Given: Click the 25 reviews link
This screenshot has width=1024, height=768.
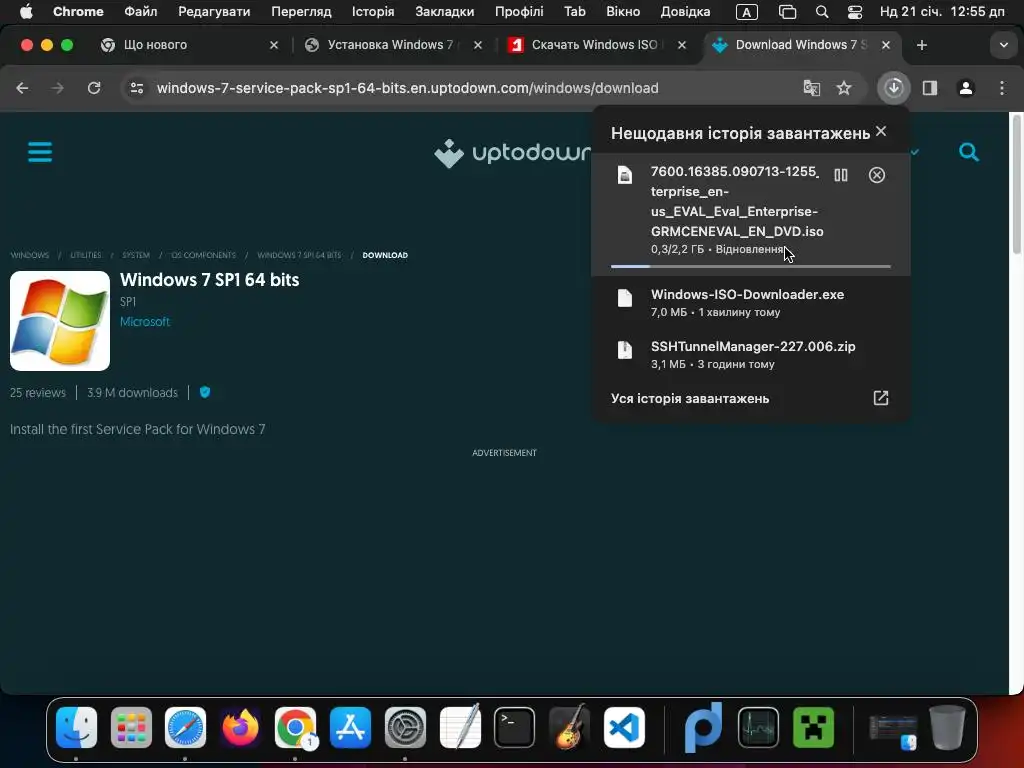Looking at the screenshot, I should click(38, 392).
